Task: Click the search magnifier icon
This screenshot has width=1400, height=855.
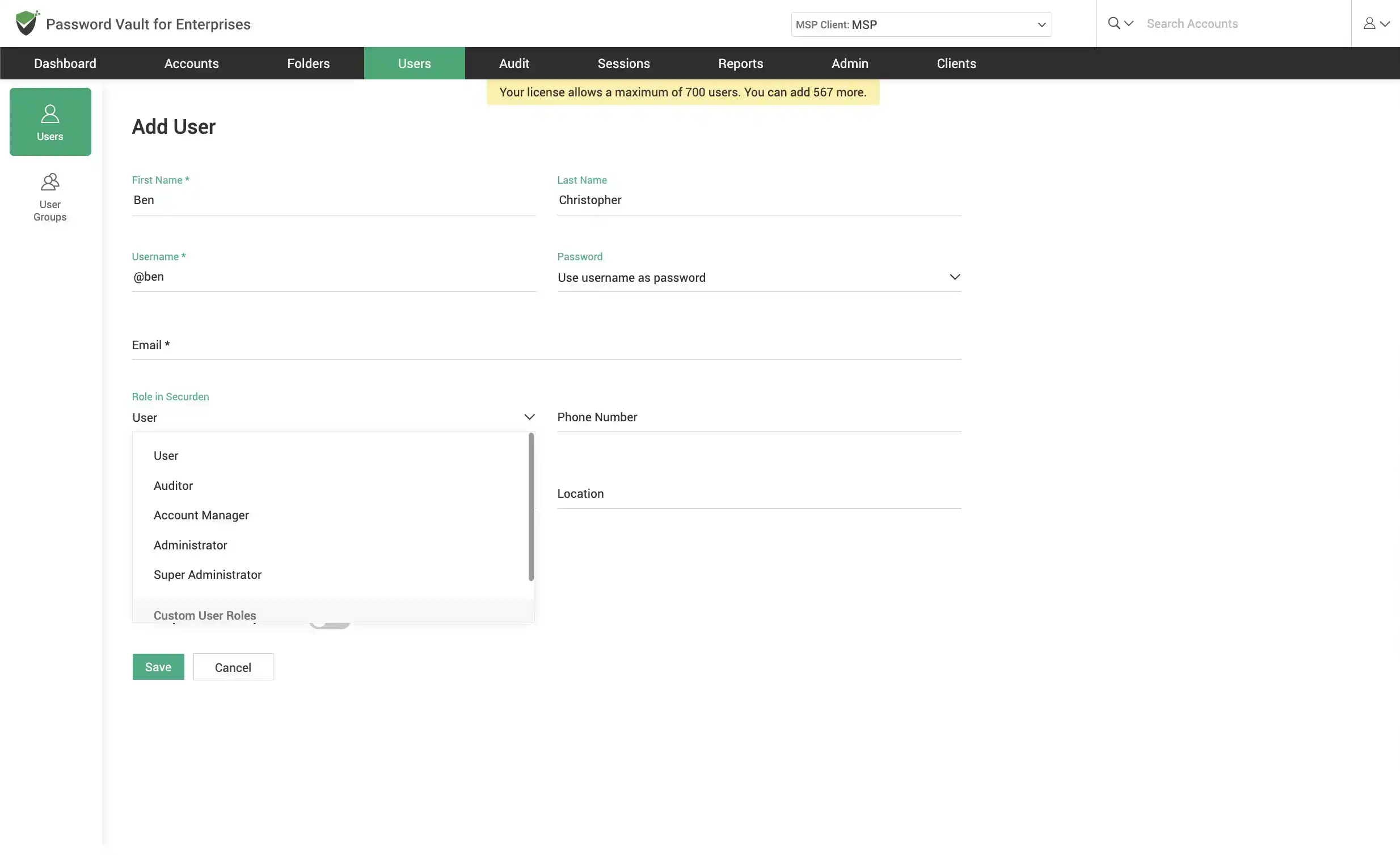Action: tap(1113, 23)
